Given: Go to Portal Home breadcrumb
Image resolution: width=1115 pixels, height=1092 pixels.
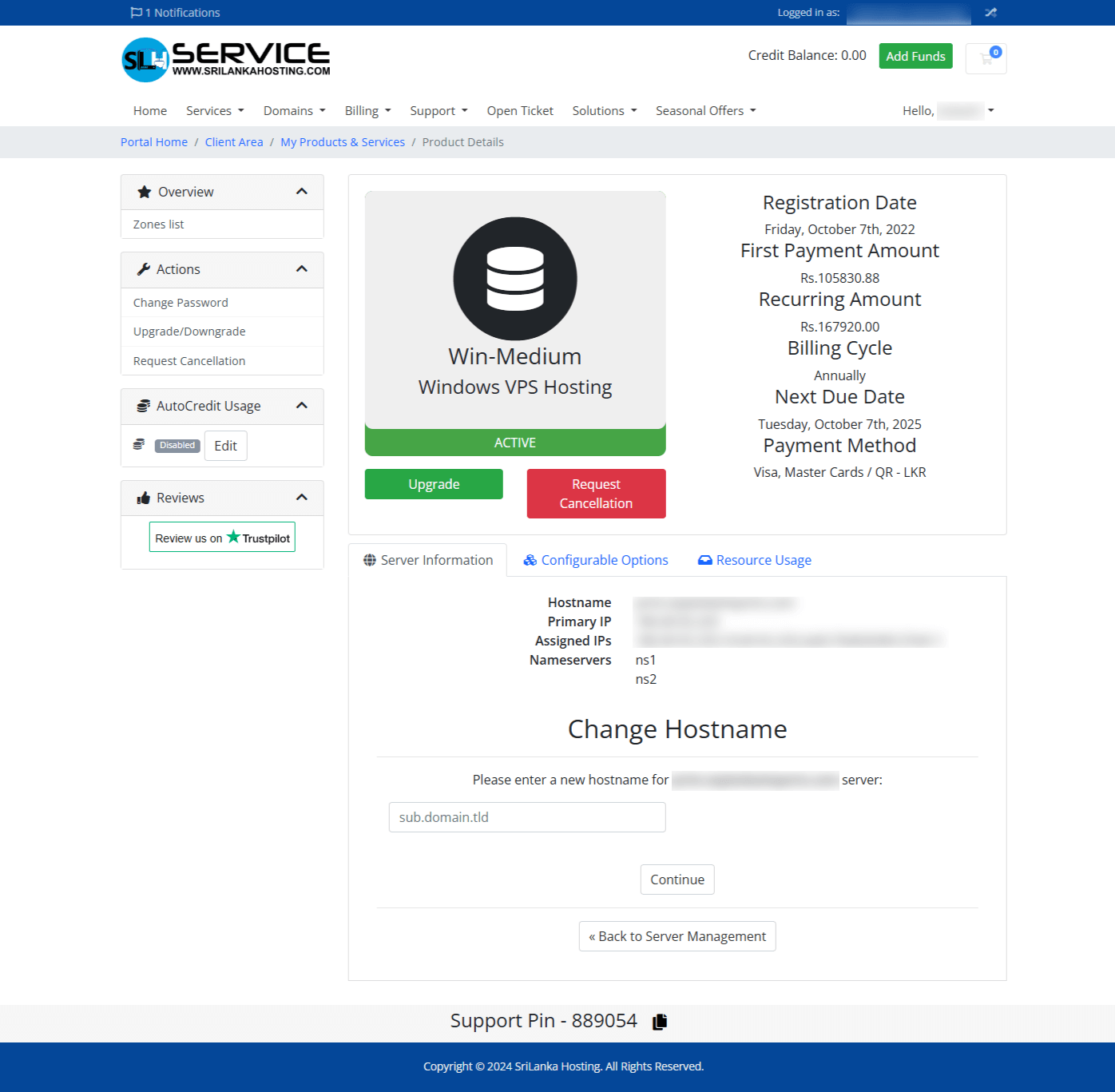Looking at the screenshot, I should (x=154, y=142).
